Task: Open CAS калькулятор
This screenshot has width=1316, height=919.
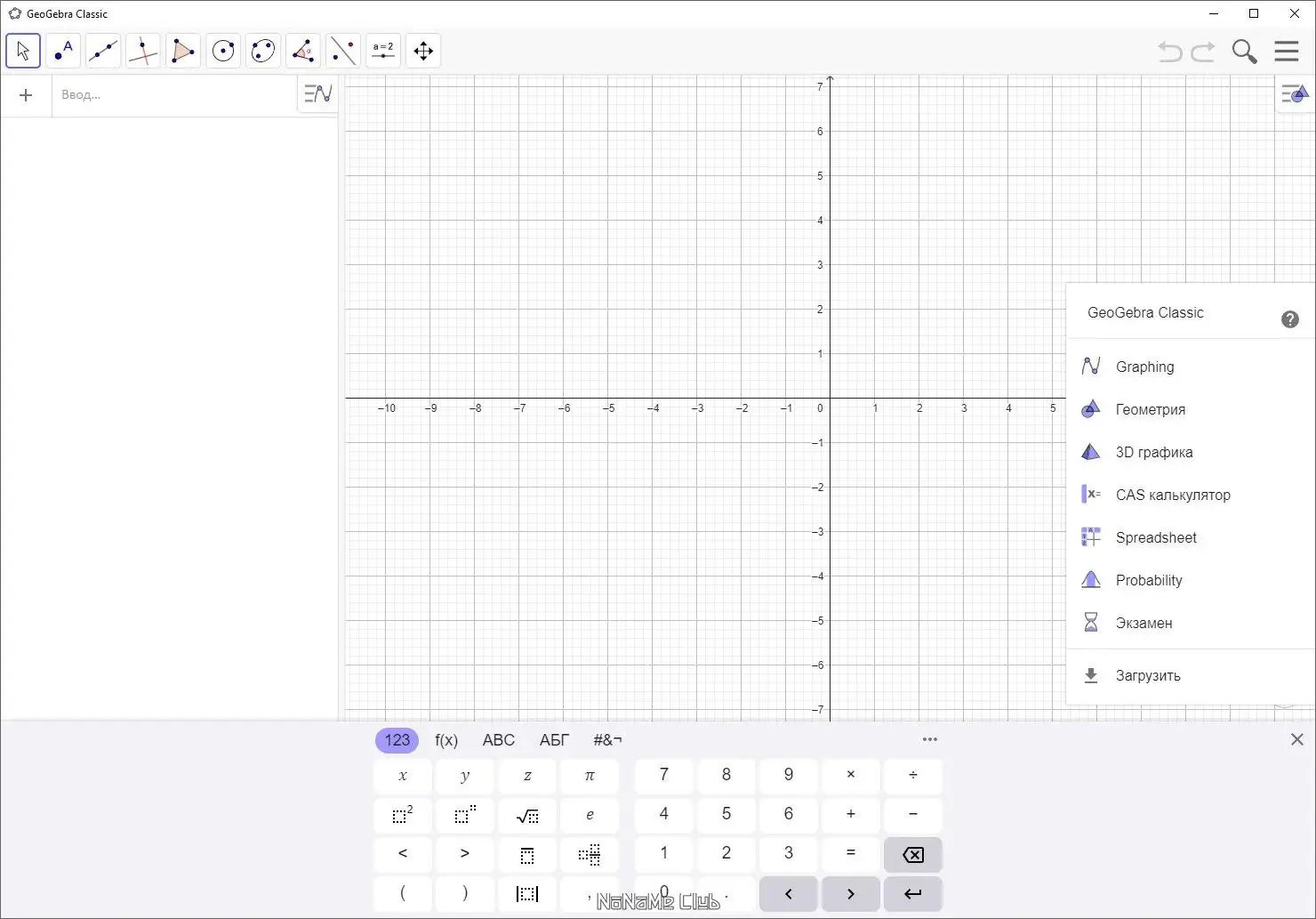Action: 1191,495
